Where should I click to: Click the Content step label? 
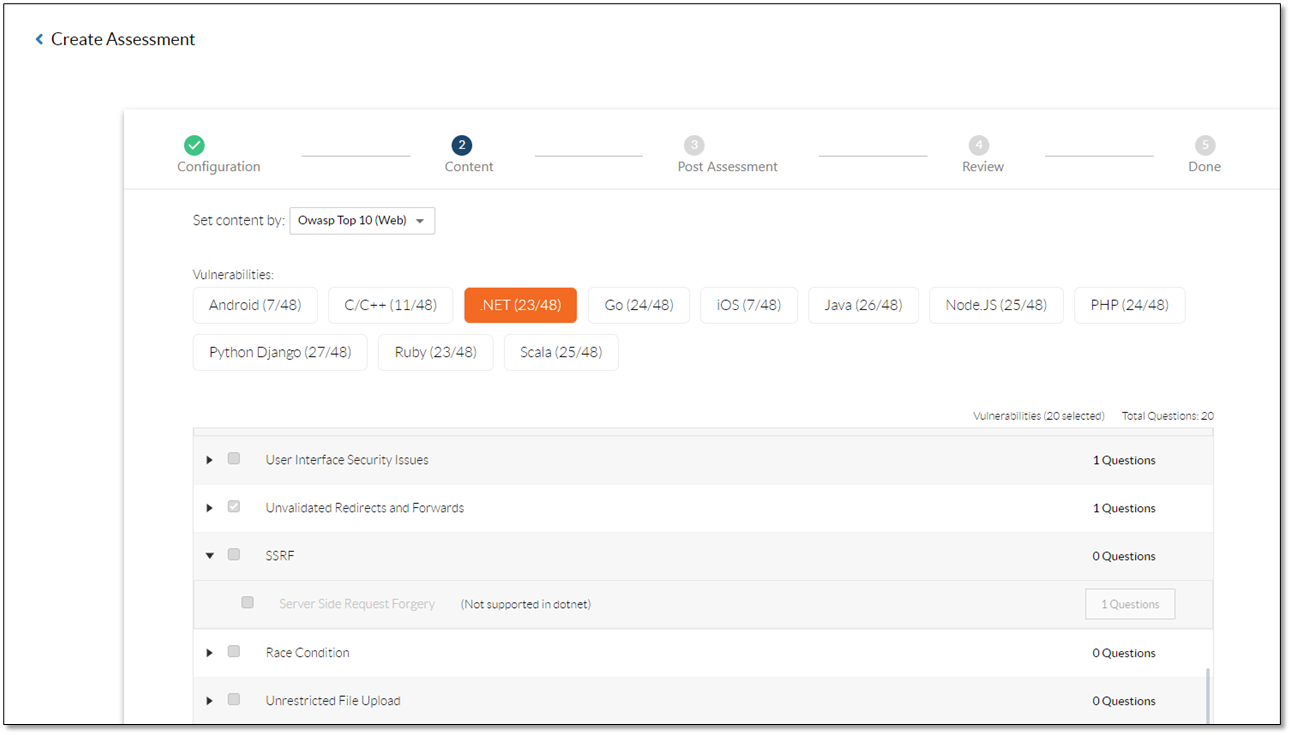(469, 167)
